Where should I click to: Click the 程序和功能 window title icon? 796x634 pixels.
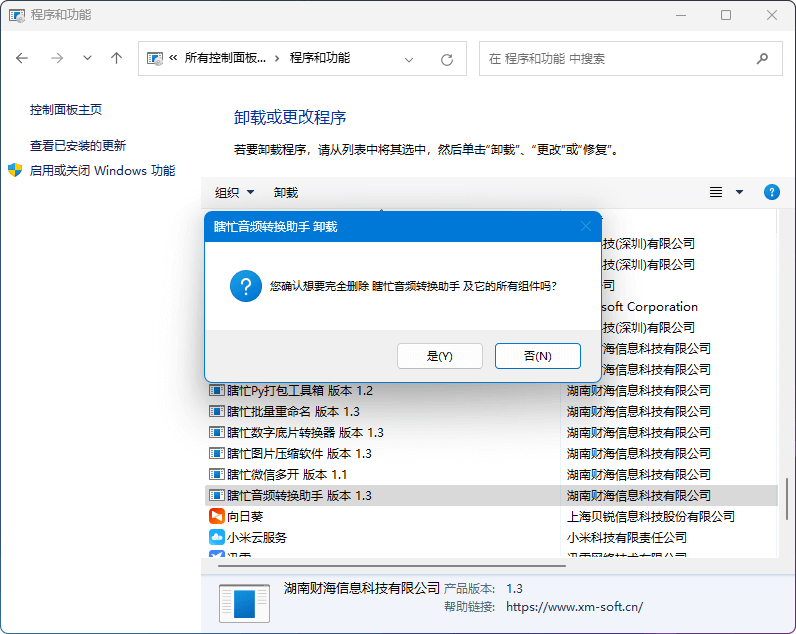click(17, 15)
